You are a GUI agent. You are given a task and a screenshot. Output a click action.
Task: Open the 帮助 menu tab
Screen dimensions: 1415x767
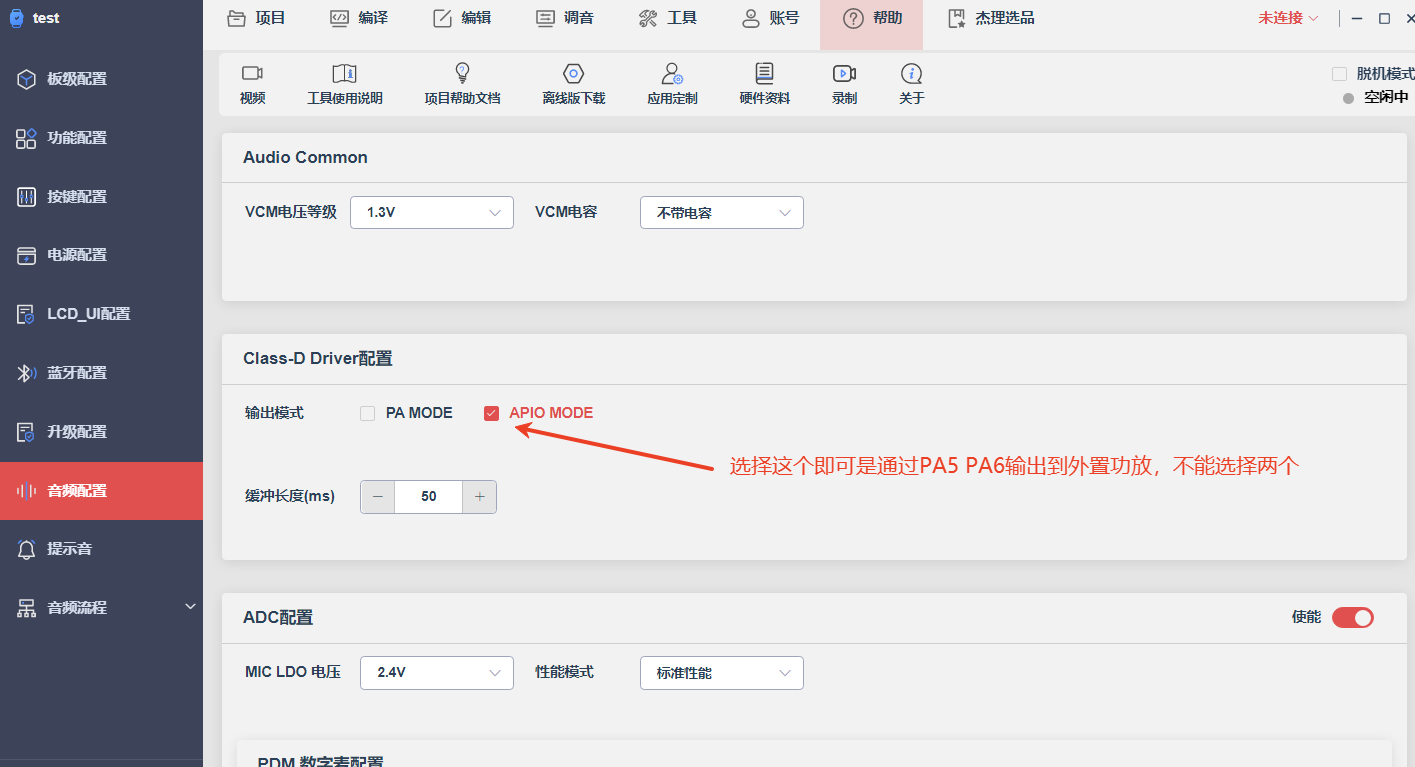(871, 24)
